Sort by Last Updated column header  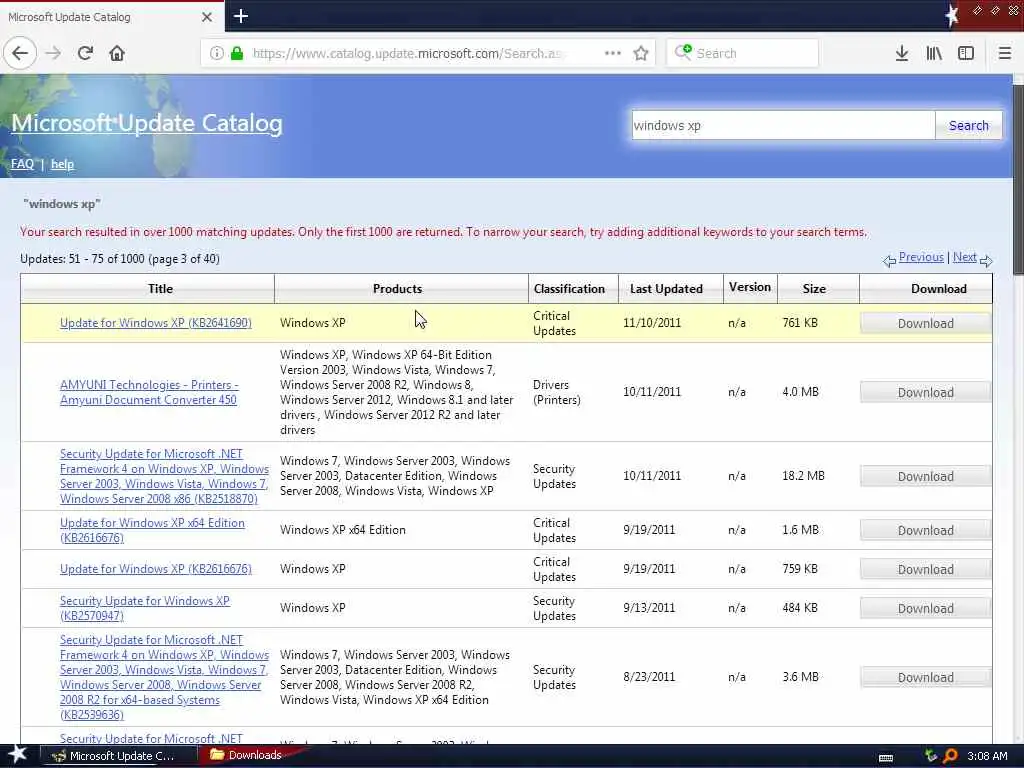click(x=666, y=289)
